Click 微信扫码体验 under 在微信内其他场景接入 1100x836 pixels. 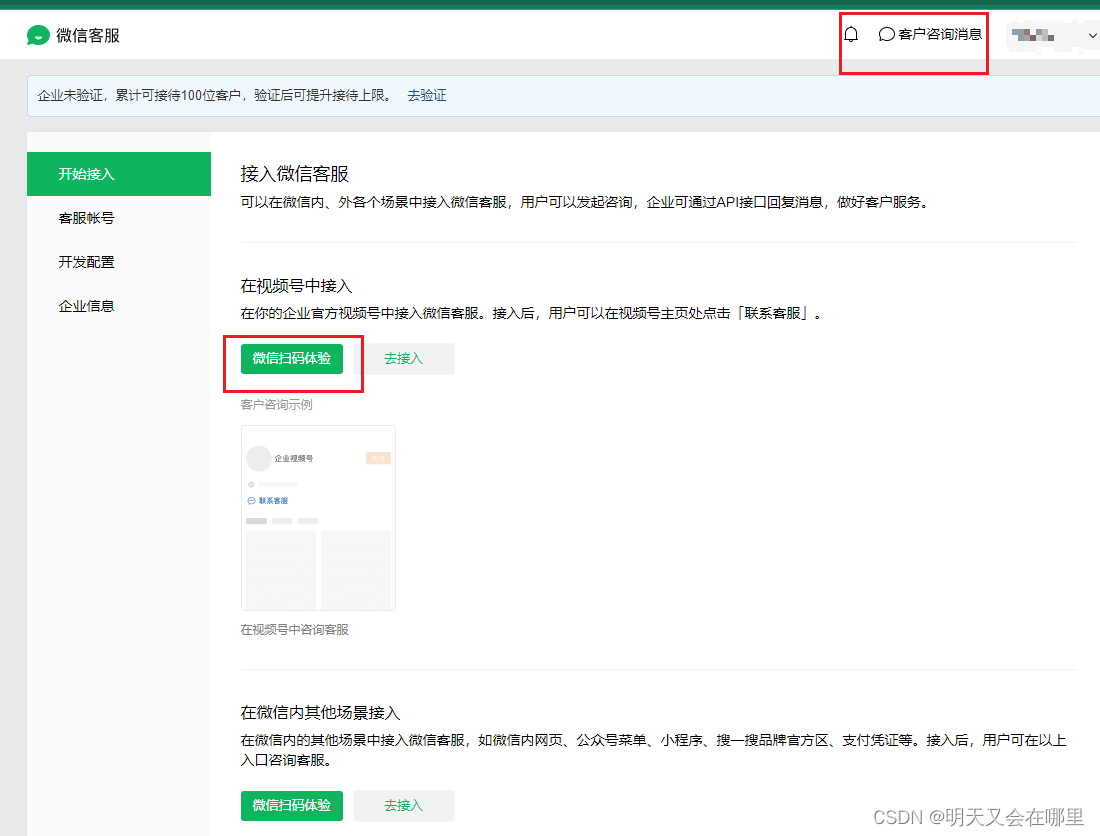292,805
